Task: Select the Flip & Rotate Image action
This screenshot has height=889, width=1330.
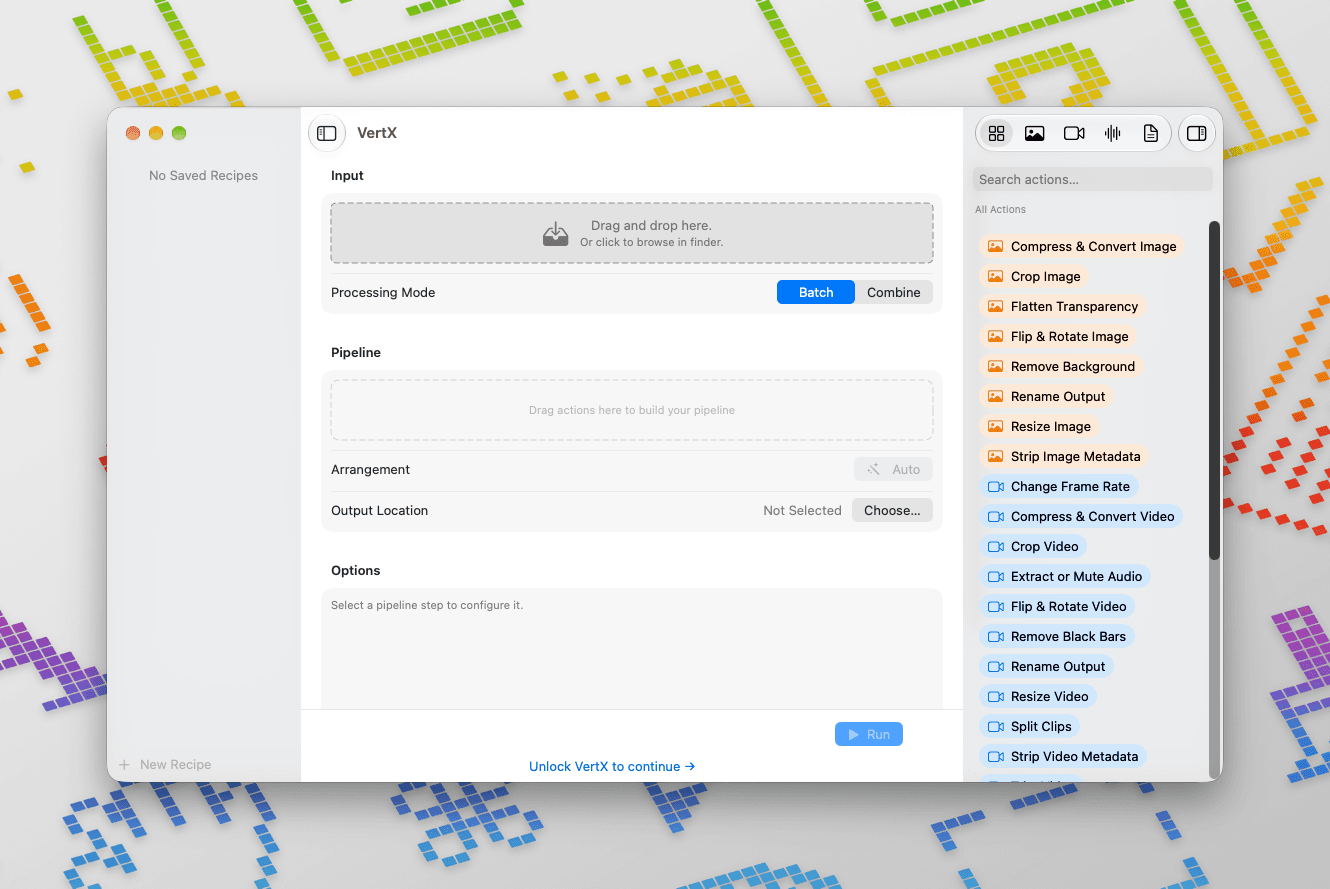Action: point(1058,336)
